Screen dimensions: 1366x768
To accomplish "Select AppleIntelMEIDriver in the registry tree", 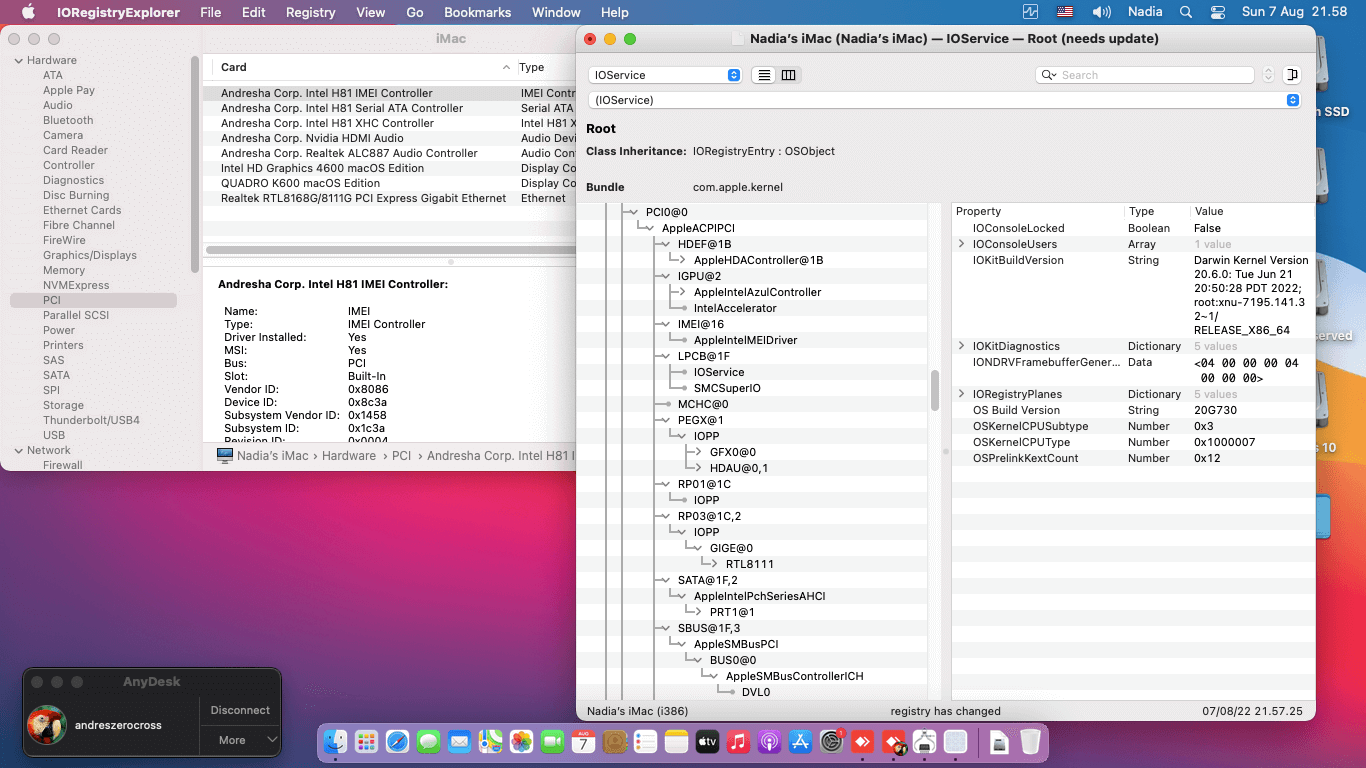I will click(745, 340).
